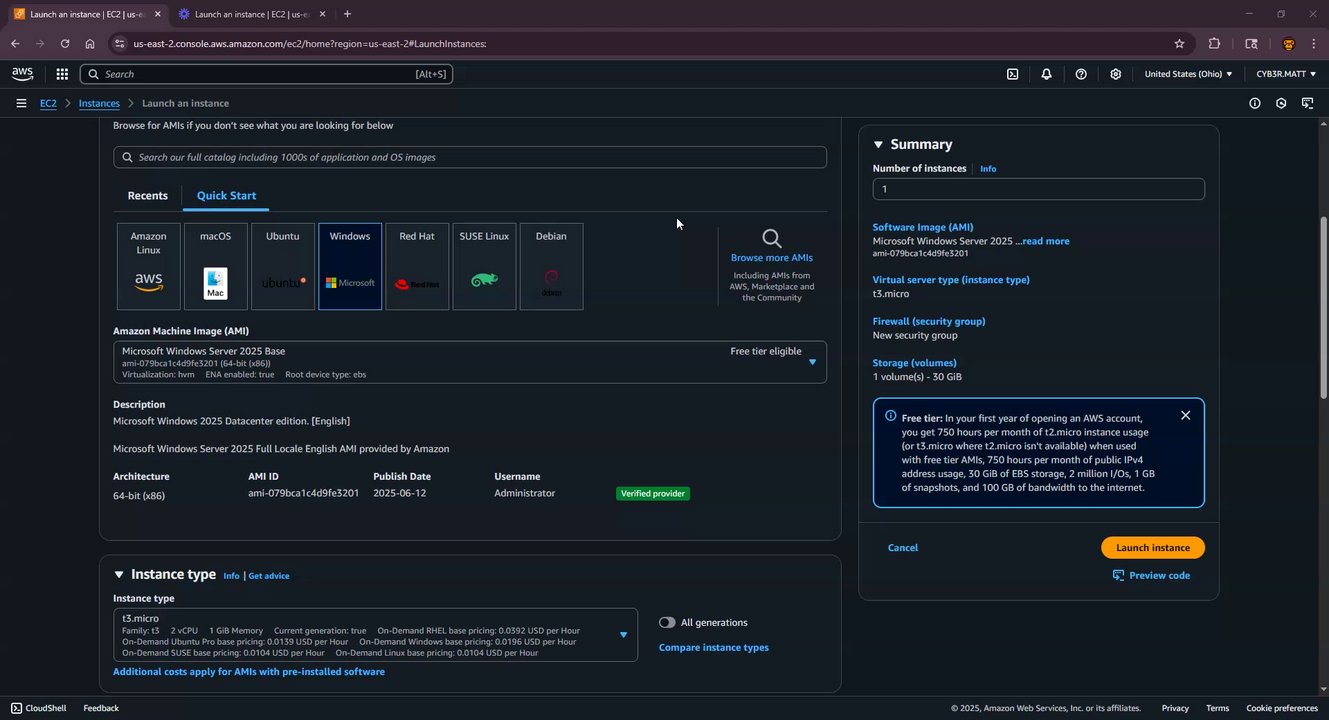Click Feedback in the footer
1329x720 pixels.
[x=101, y=708]
